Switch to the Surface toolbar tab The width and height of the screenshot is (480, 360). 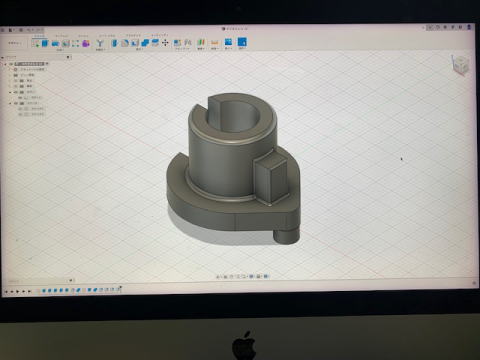tap(62, 36)
